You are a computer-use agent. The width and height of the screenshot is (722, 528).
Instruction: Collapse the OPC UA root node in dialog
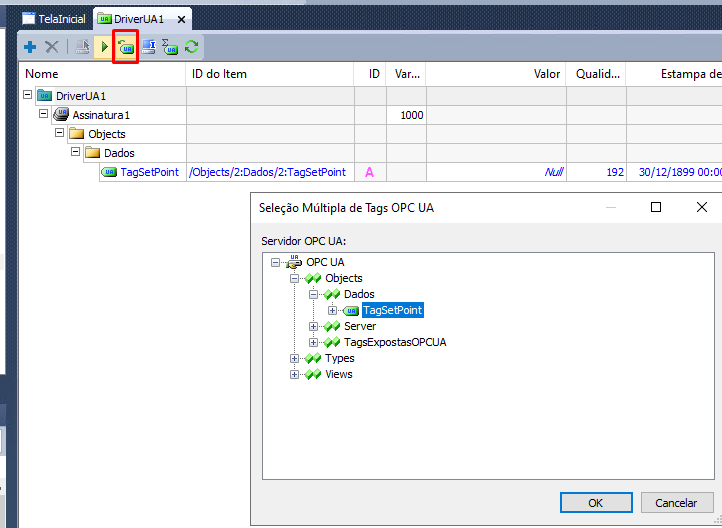[x=275, y=262]
